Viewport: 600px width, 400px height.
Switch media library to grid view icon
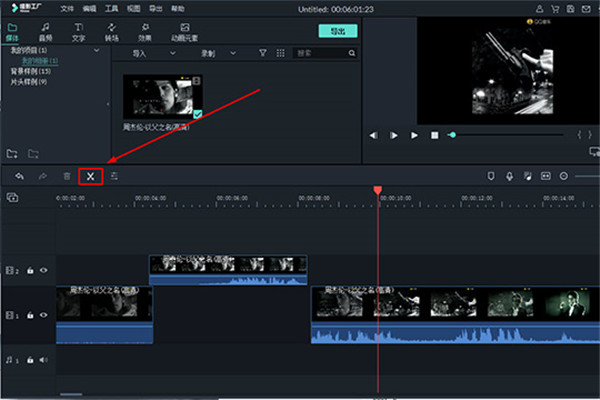pyautogui.click(x=281, y=52)
